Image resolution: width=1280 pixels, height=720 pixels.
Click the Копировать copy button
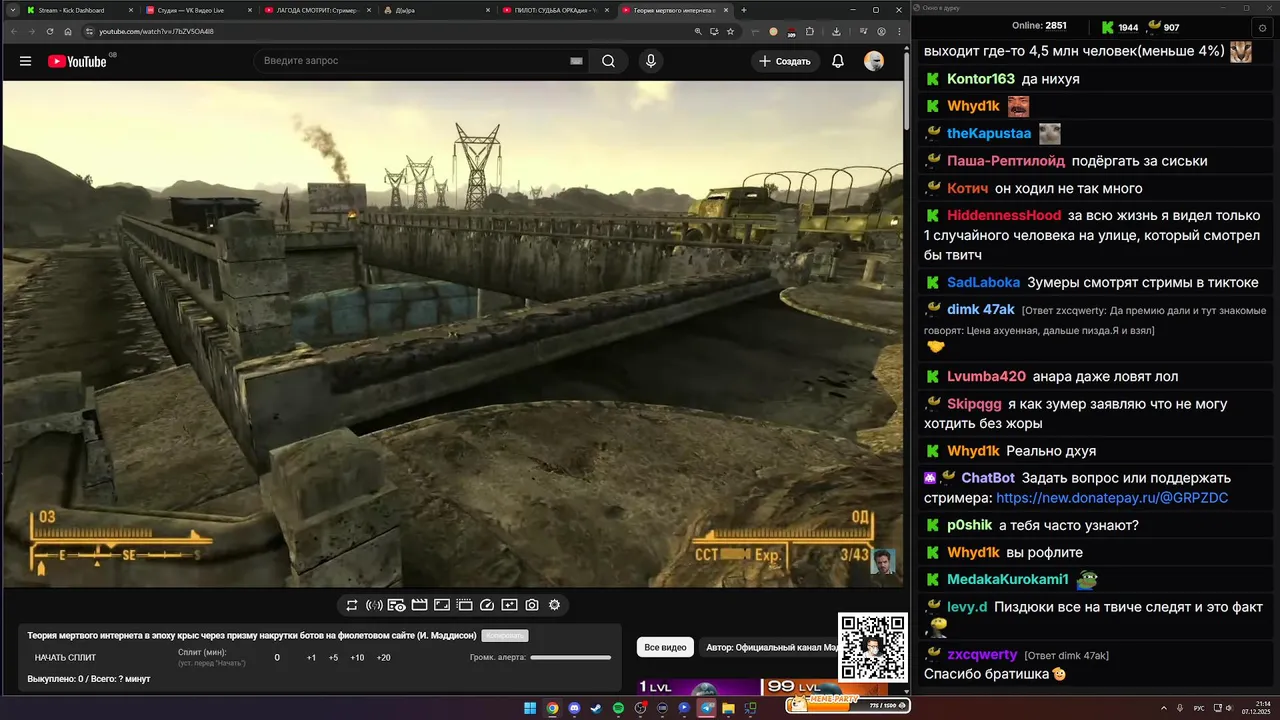click(x=504, y=636)
